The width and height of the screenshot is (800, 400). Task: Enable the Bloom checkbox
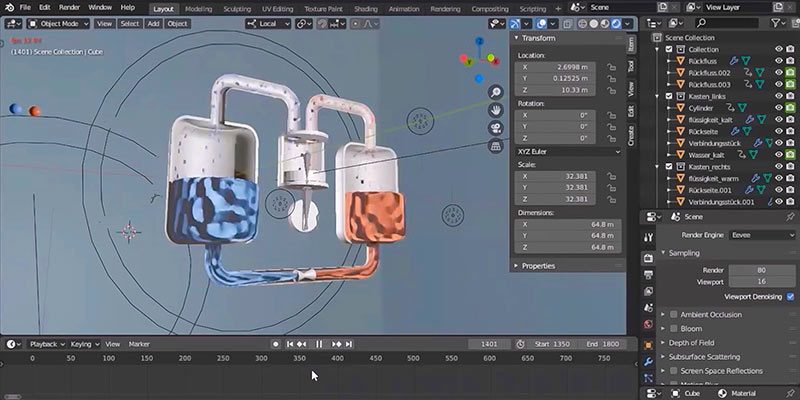coord(673,329)
